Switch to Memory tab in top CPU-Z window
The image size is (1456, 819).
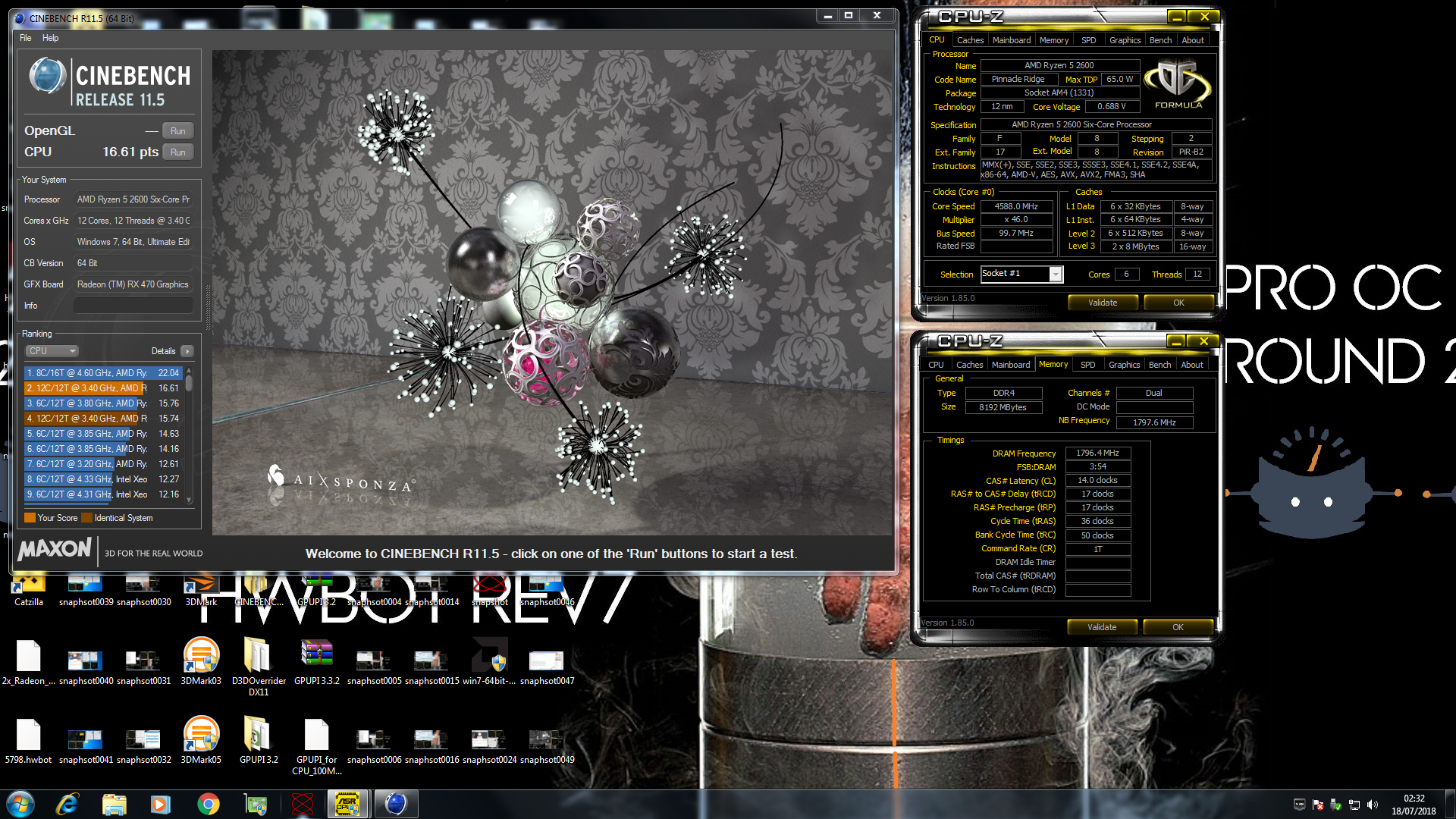click(x=1054, y=40)
